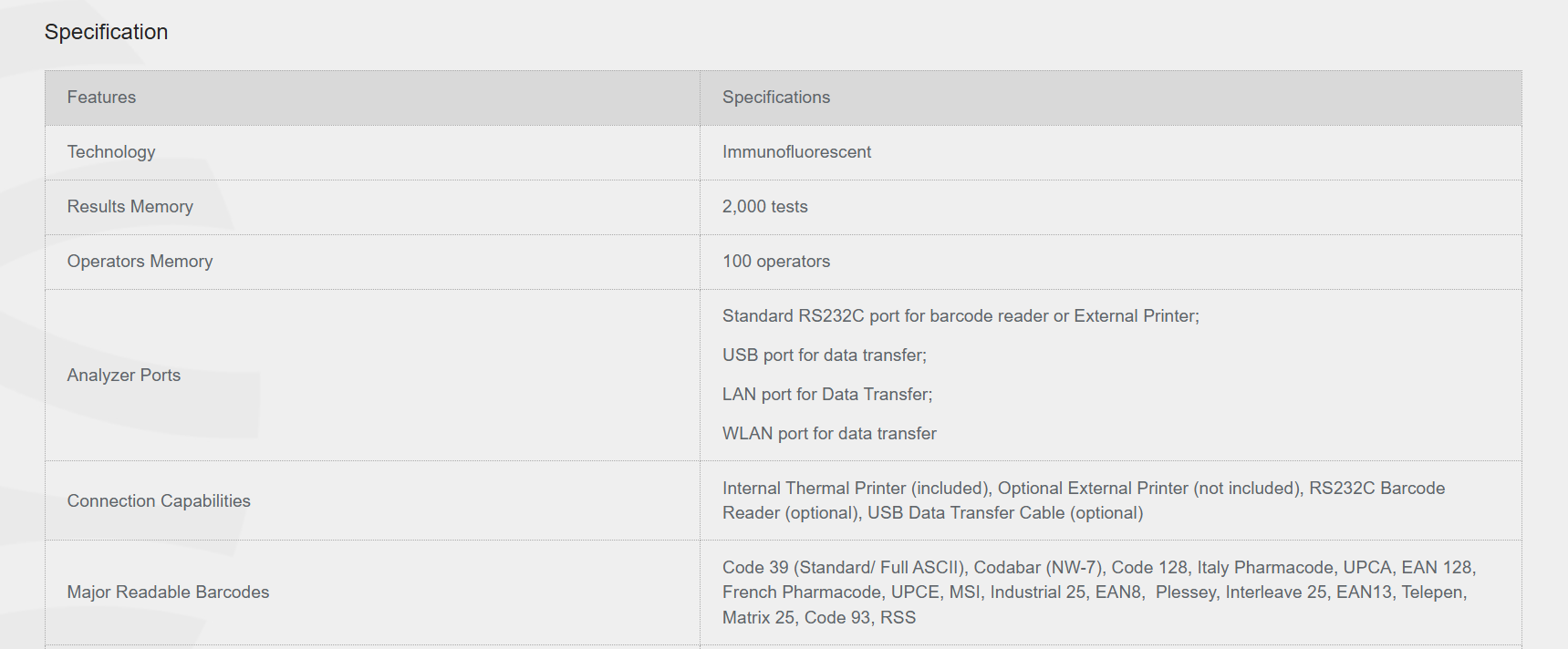Viewport: 1568px width, 649px height.
Task: Select the Operators Memory label
Action: [140, 262]
